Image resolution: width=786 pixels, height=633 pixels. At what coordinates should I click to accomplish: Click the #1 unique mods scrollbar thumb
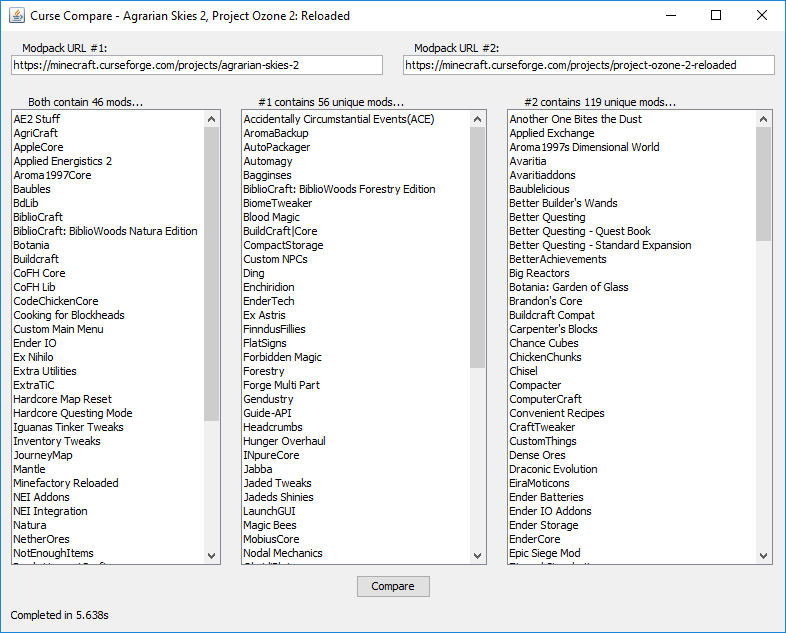(477, 247)
